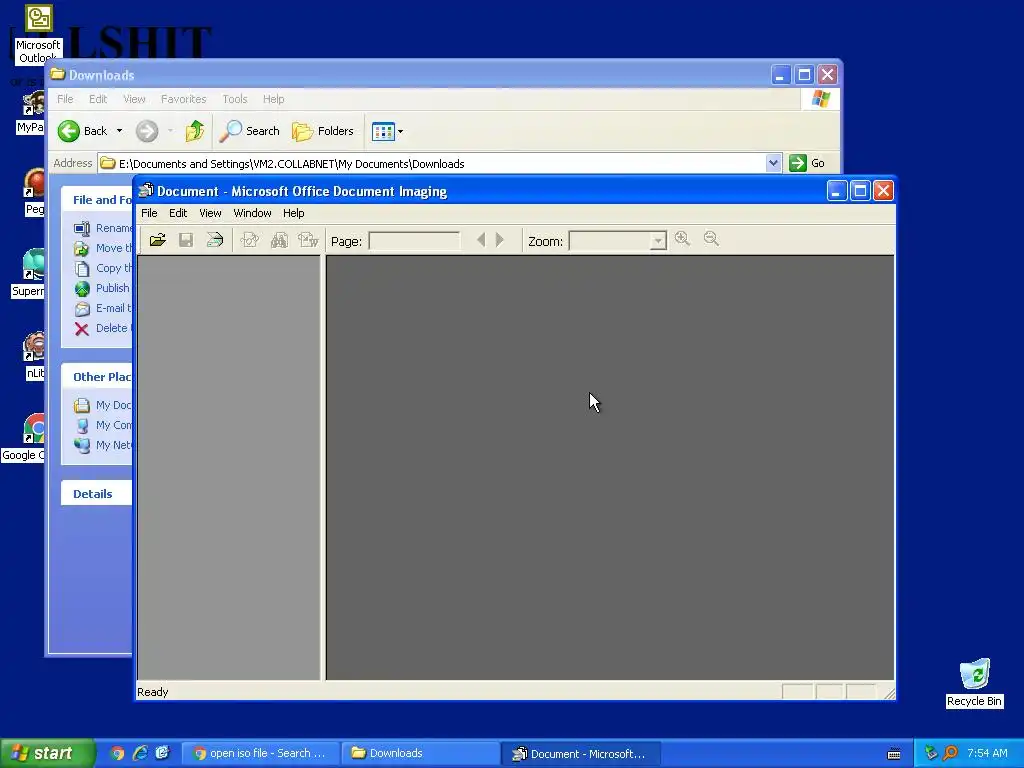The width and height of the screenshot is (1024, 768).
Task: Click the Start button
Action: pyautogui.click(x=47, y=754)
